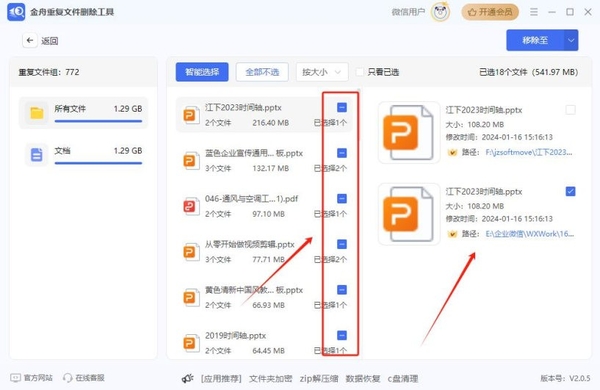Screen dimensions: 600x390
Task: Click the PDF icon of 046-通风与空调 file
Action: [190, 206]
